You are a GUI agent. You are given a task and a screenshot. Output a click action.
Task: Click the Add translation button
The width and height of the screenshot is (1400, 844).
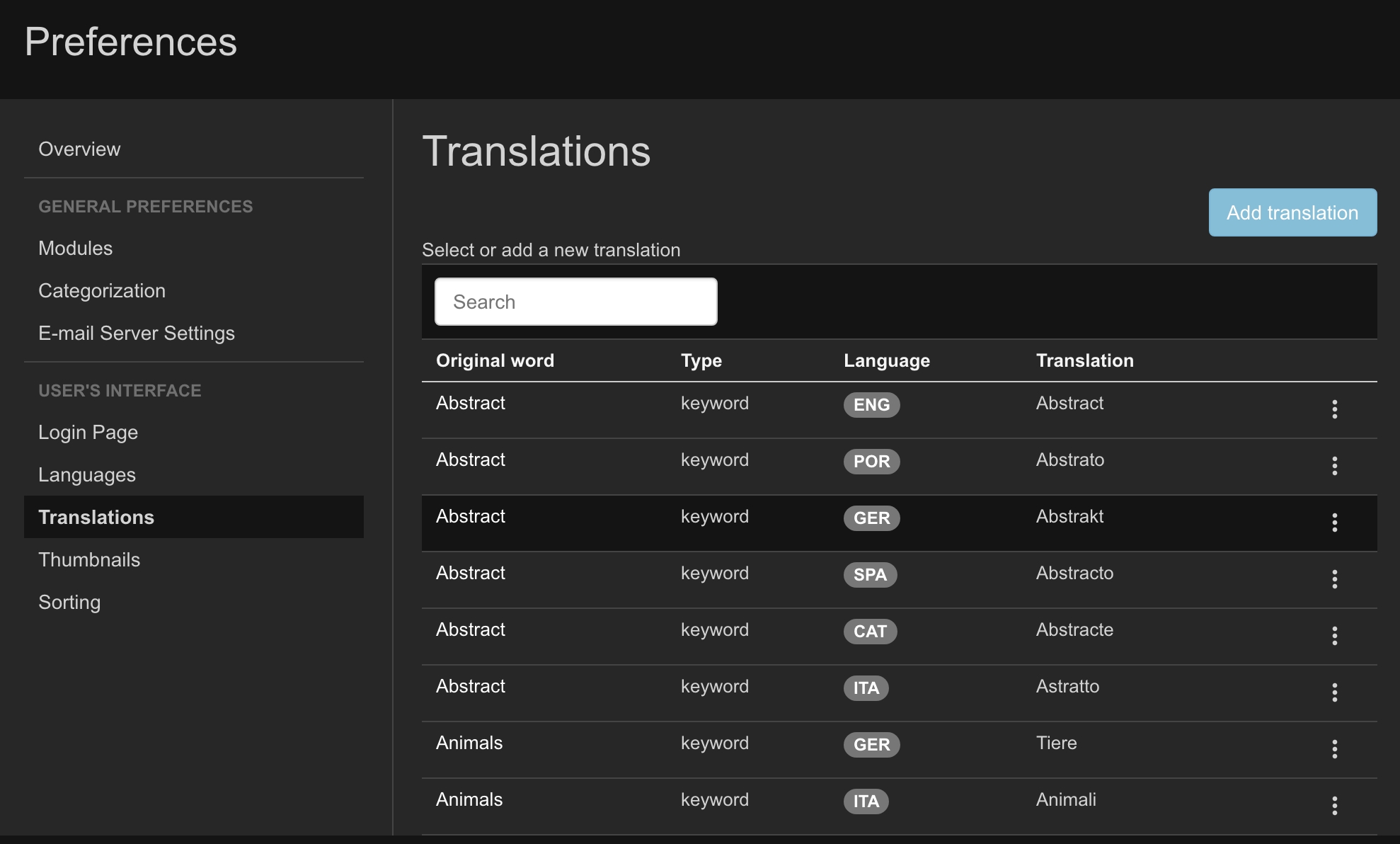coord(1292,212)
